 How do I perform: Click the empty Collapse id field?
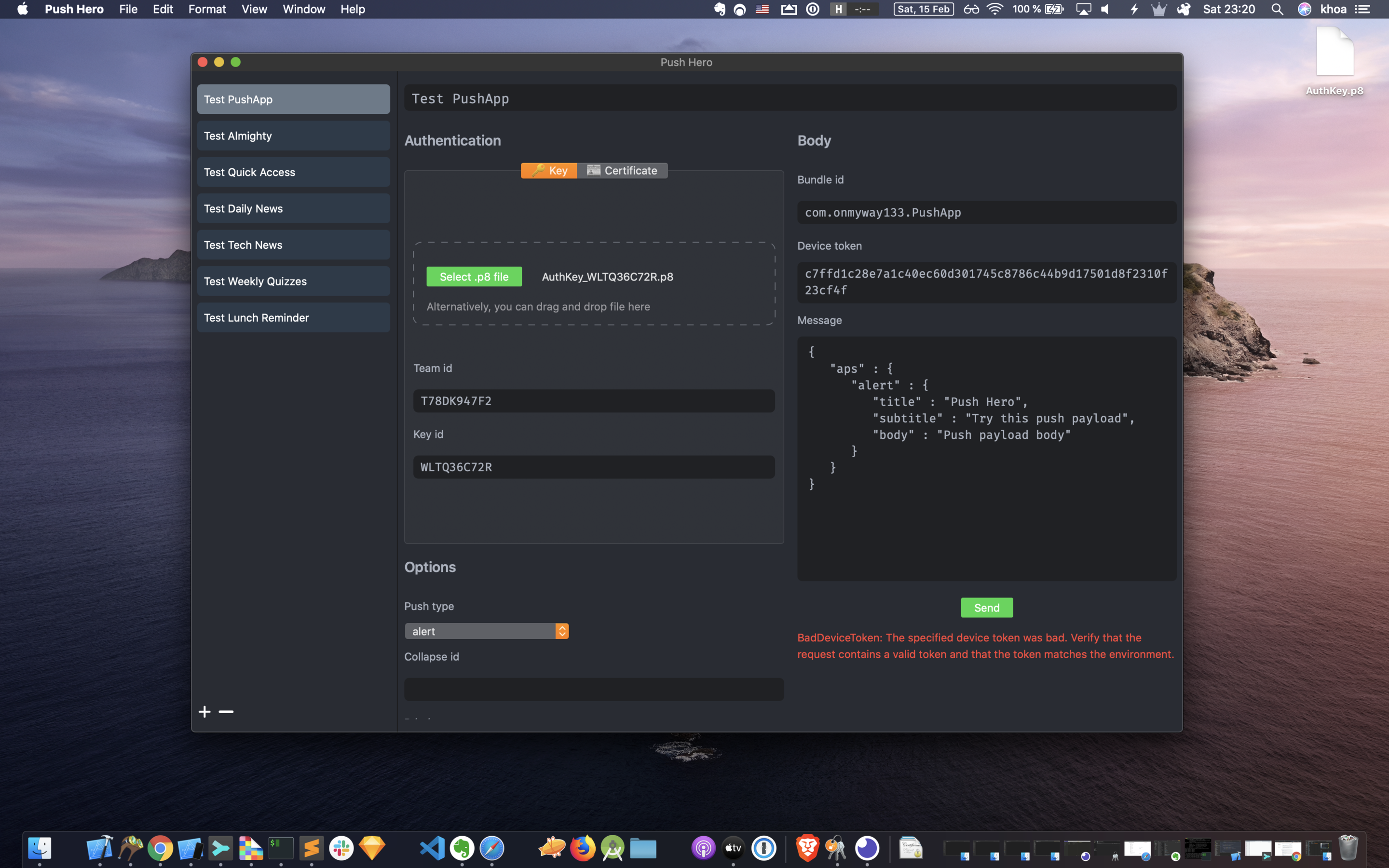pos(594,689)
